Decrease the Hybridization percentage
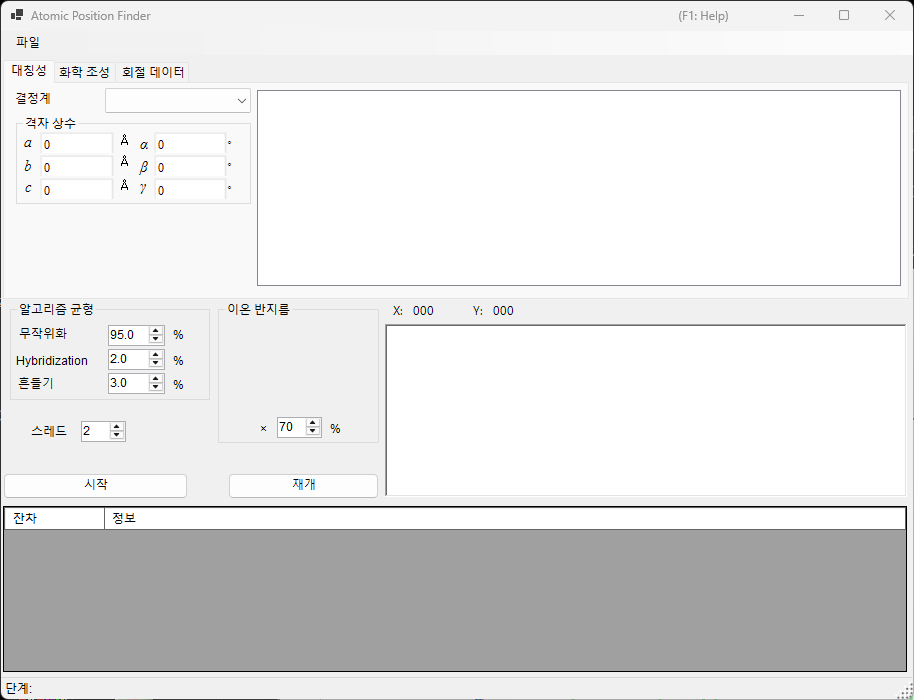Viewport: 914px width, 700px height. click(156, 363)
